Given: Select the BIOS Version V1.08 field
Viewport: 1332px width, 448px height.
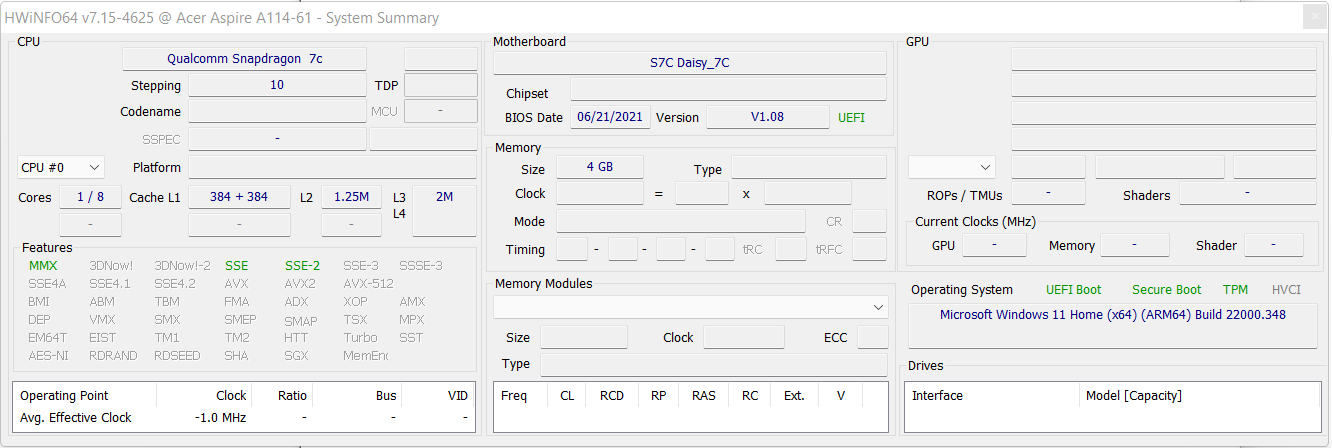Looking at the screenshot, I should point(767,117).
